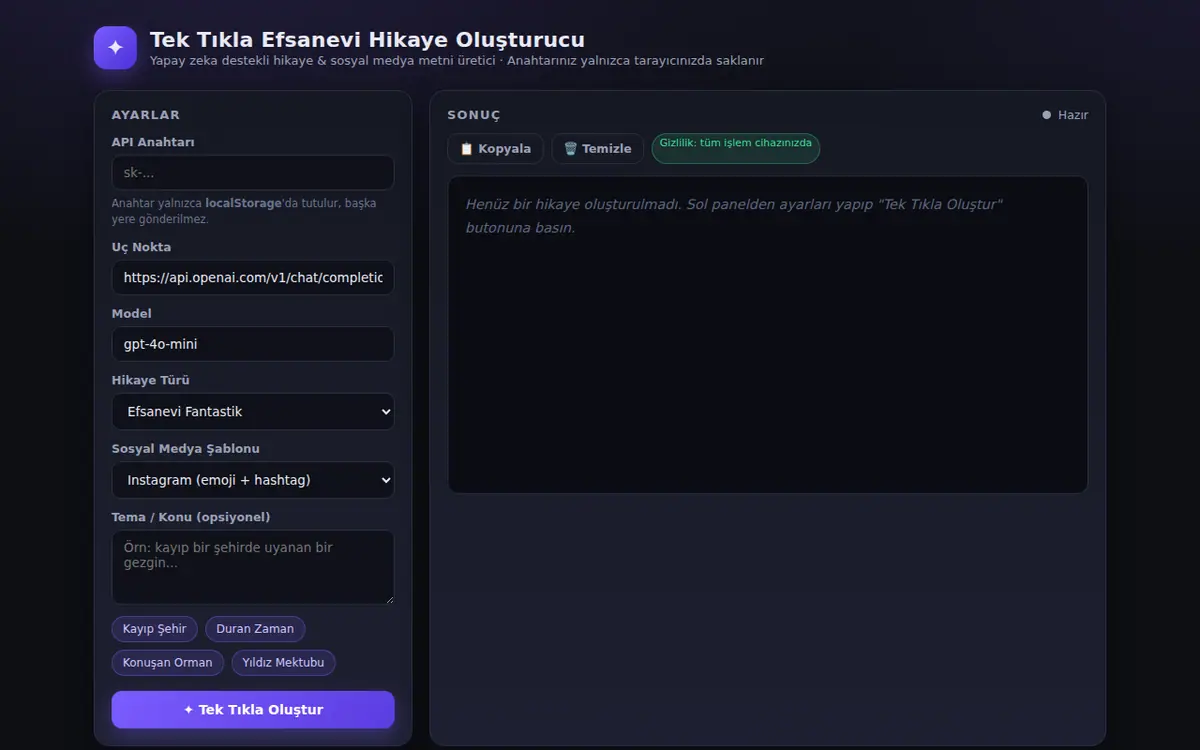Click the API Anahtarı input field
The height and width of the screenshot is (750, 1200).
point(253,172)
